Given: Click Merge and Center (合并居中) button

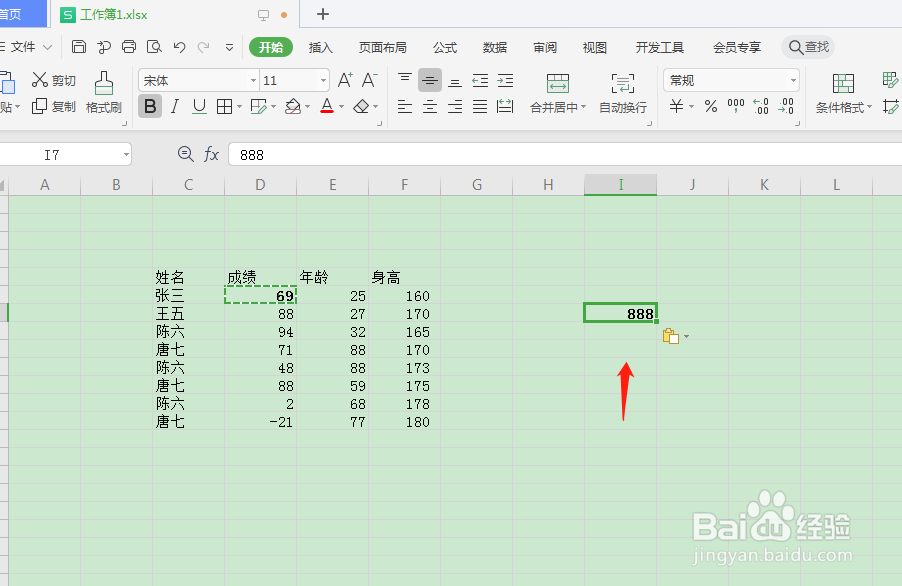Looking at the screenshot, I should click(x=557, y=93).
